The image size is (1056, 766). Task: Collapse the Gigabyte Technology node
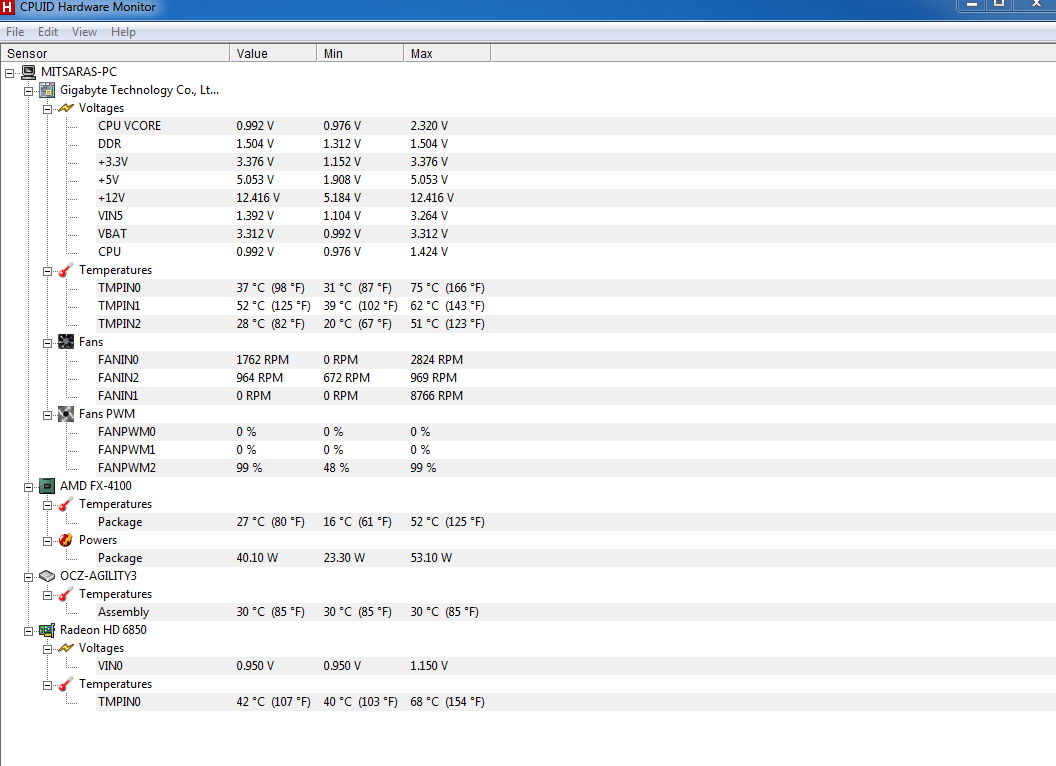[x=28, y=91]
